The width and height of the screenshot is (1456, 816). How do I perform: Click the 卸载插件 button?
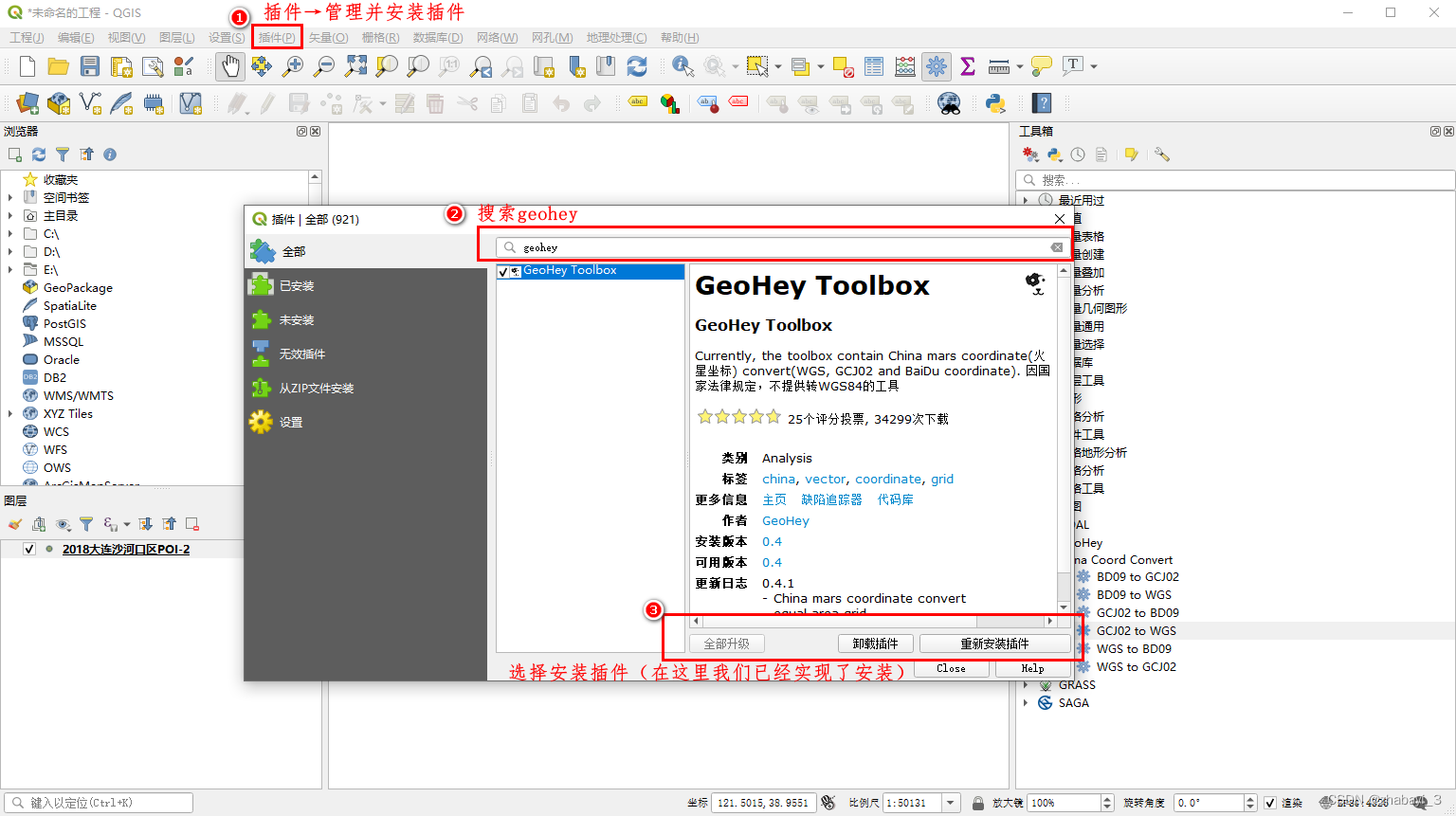875,643
